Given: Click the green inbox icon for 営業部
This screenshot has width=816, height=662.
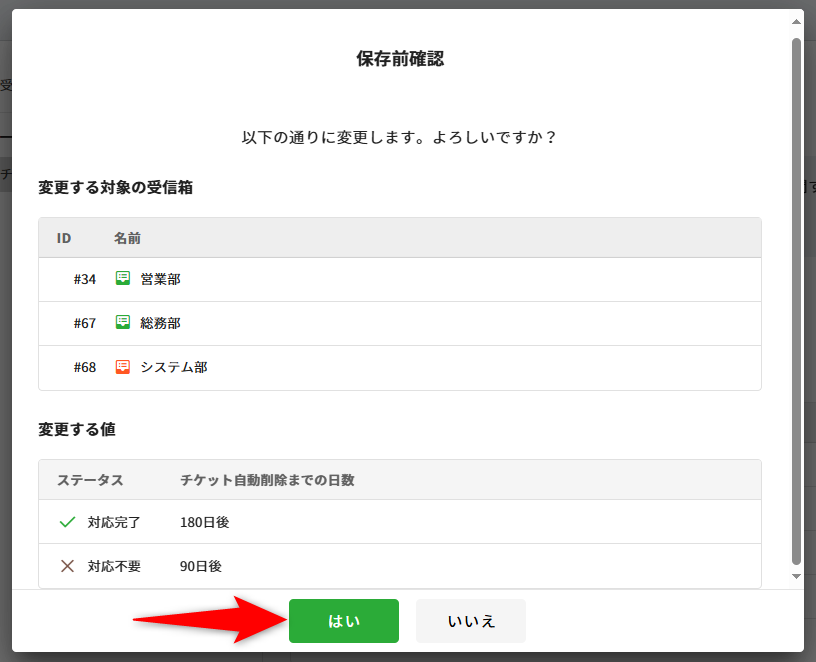Looking at the screenshot, I should tap(123, 279).
